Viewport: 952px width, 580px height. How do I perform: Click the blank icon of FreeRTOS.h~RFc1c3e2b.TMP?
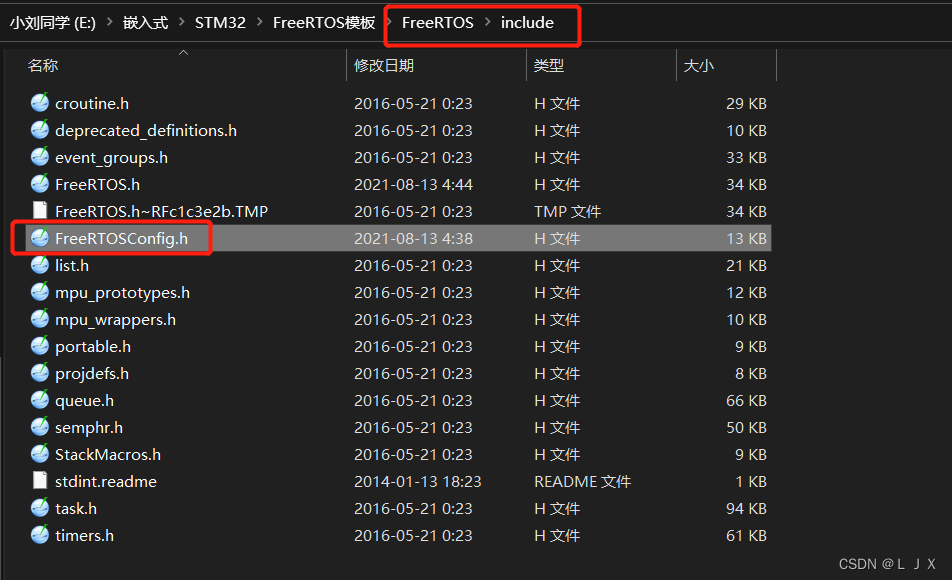tap(40, 211)
